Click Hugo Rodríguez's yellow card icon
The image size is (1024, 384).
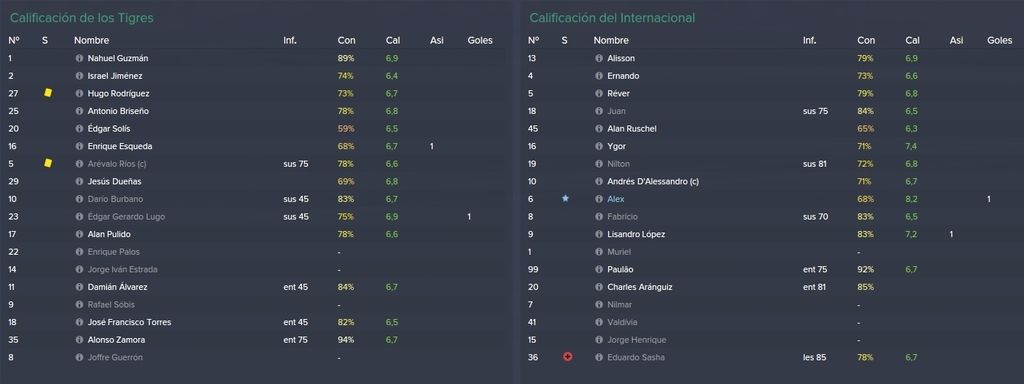[48, 93]
